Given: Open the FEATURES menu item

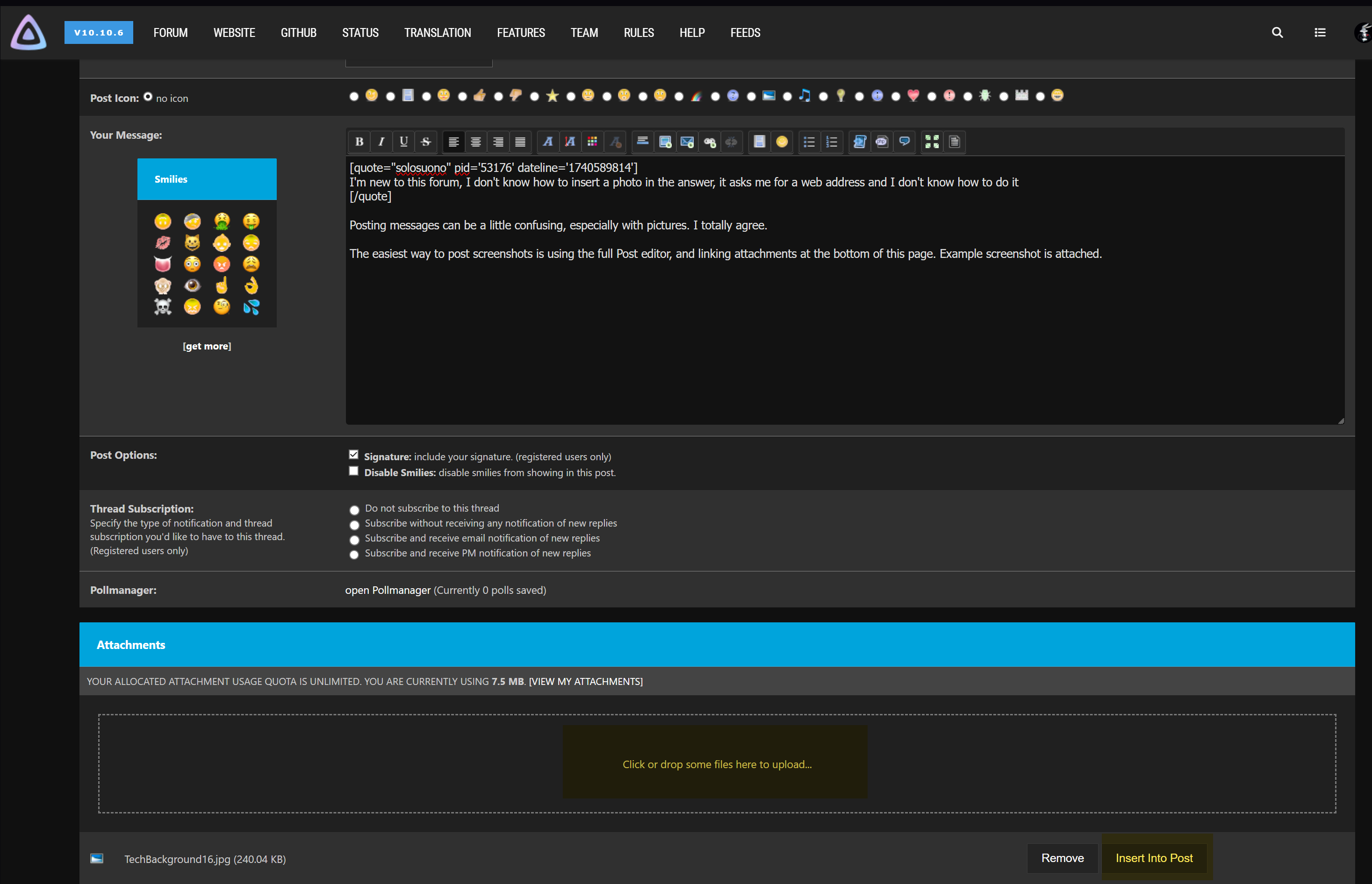Looking at the screenshot, I should [520, 33].
